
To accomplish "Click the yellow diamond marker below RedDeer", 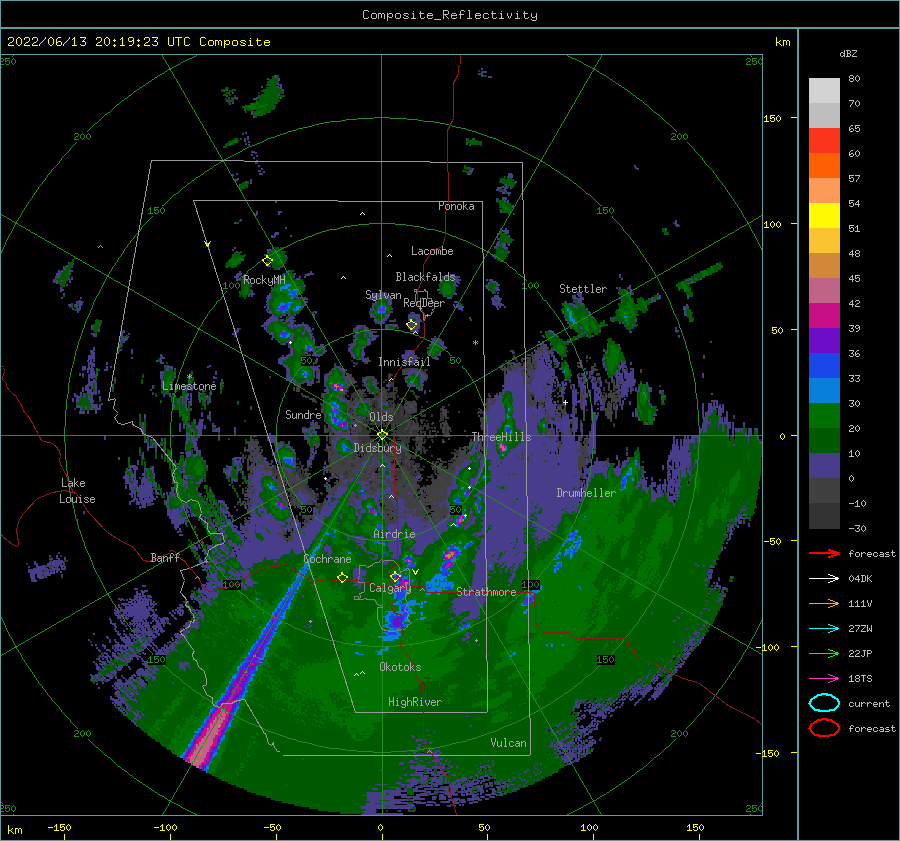I will tap(412, 325).
